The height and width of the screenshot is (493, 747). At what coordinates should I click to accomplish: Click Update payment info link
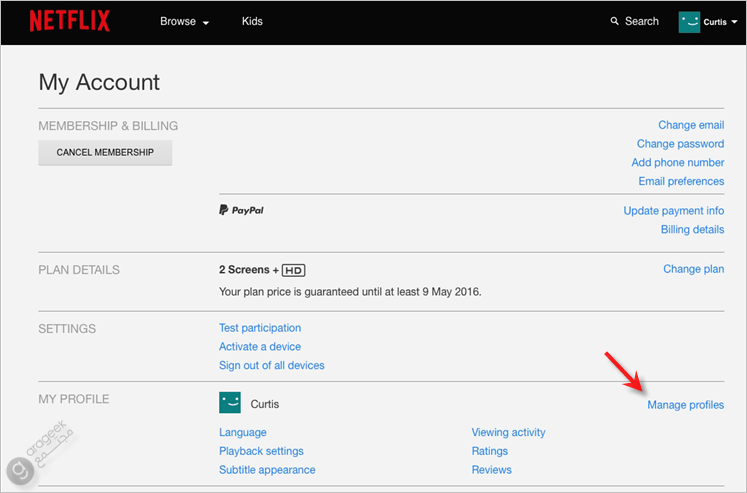(674, 211)
